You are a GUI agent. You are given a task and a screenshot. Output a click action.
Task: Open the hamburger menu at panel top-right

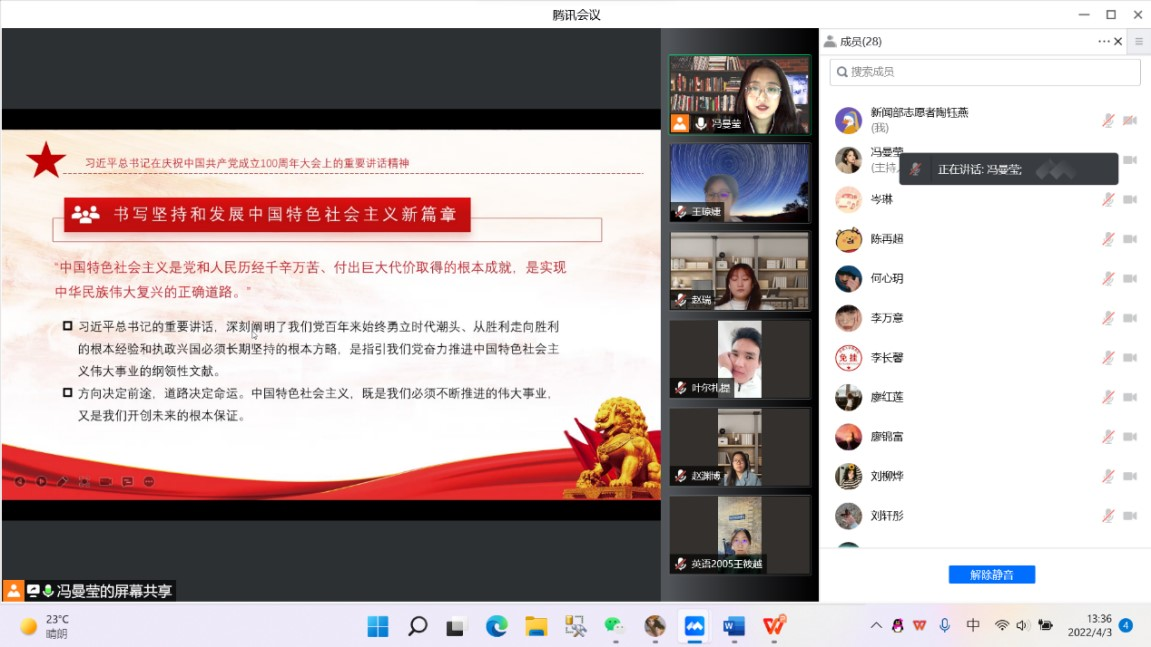tap(1138, 41)
